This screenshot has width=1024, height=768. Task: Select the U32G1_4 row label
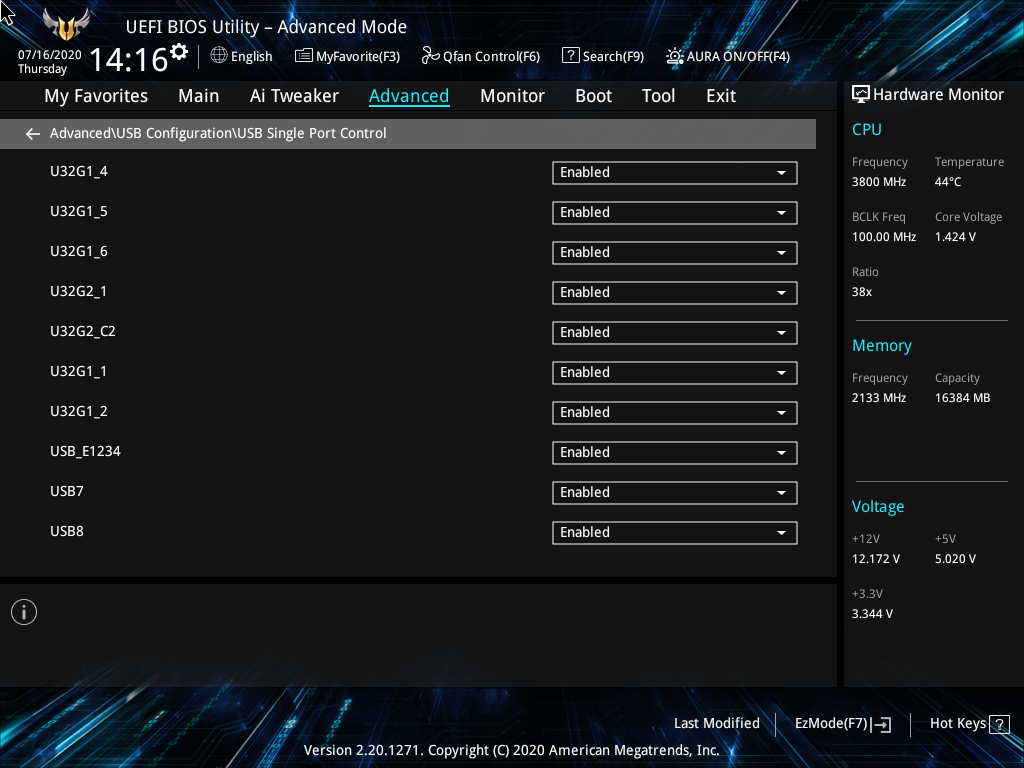[79, 172]
